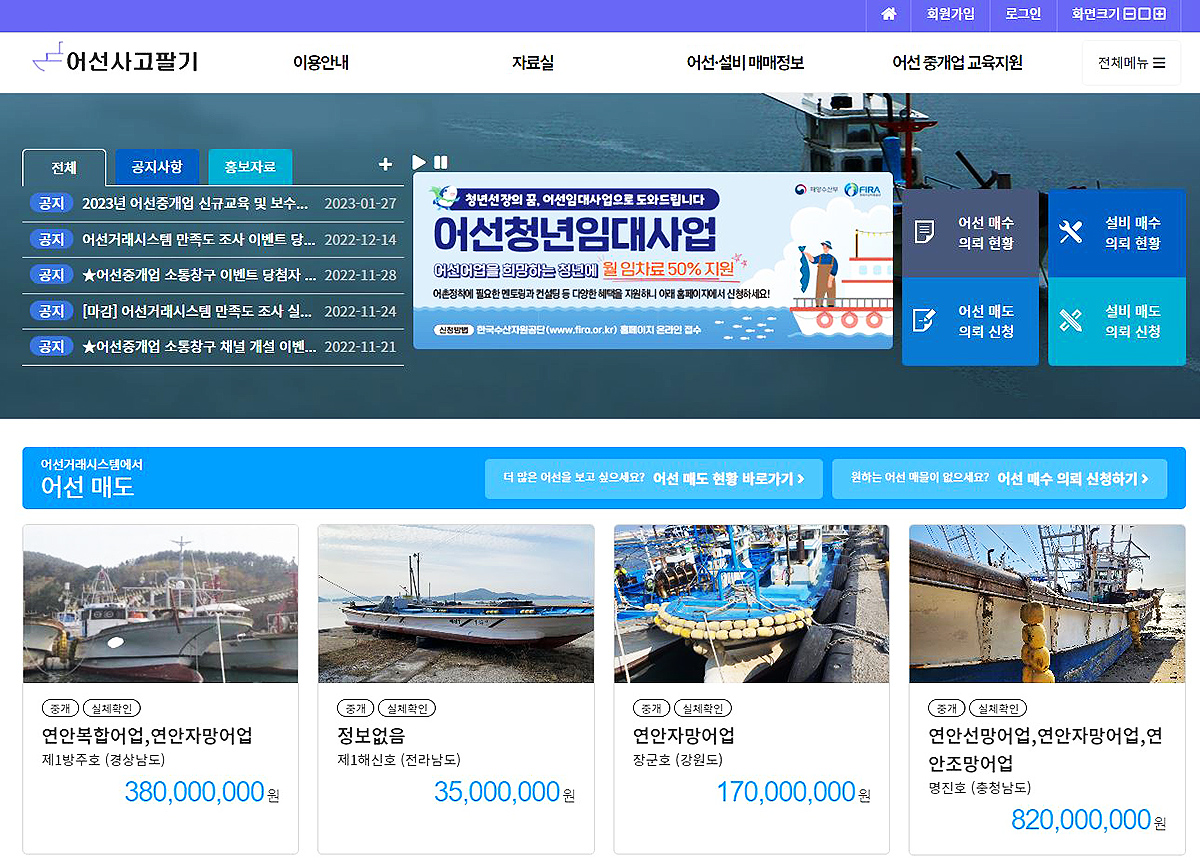The image size is (1200, 862).
Task: Select the 공지사항 tab
Action: click(157, 167)
